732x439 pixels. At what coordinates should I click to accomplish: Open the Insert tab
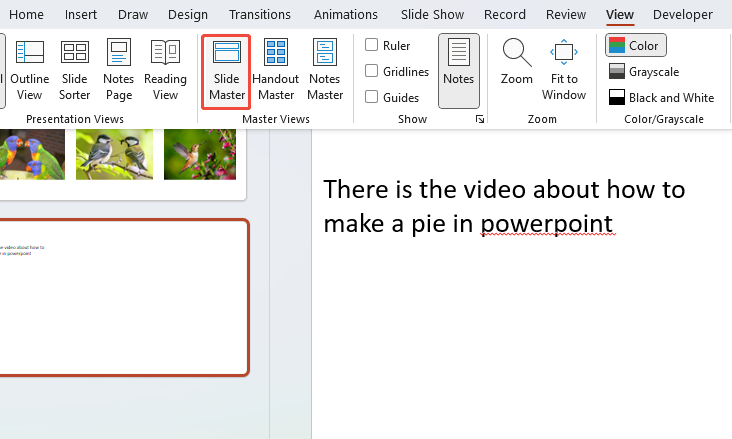81,14
